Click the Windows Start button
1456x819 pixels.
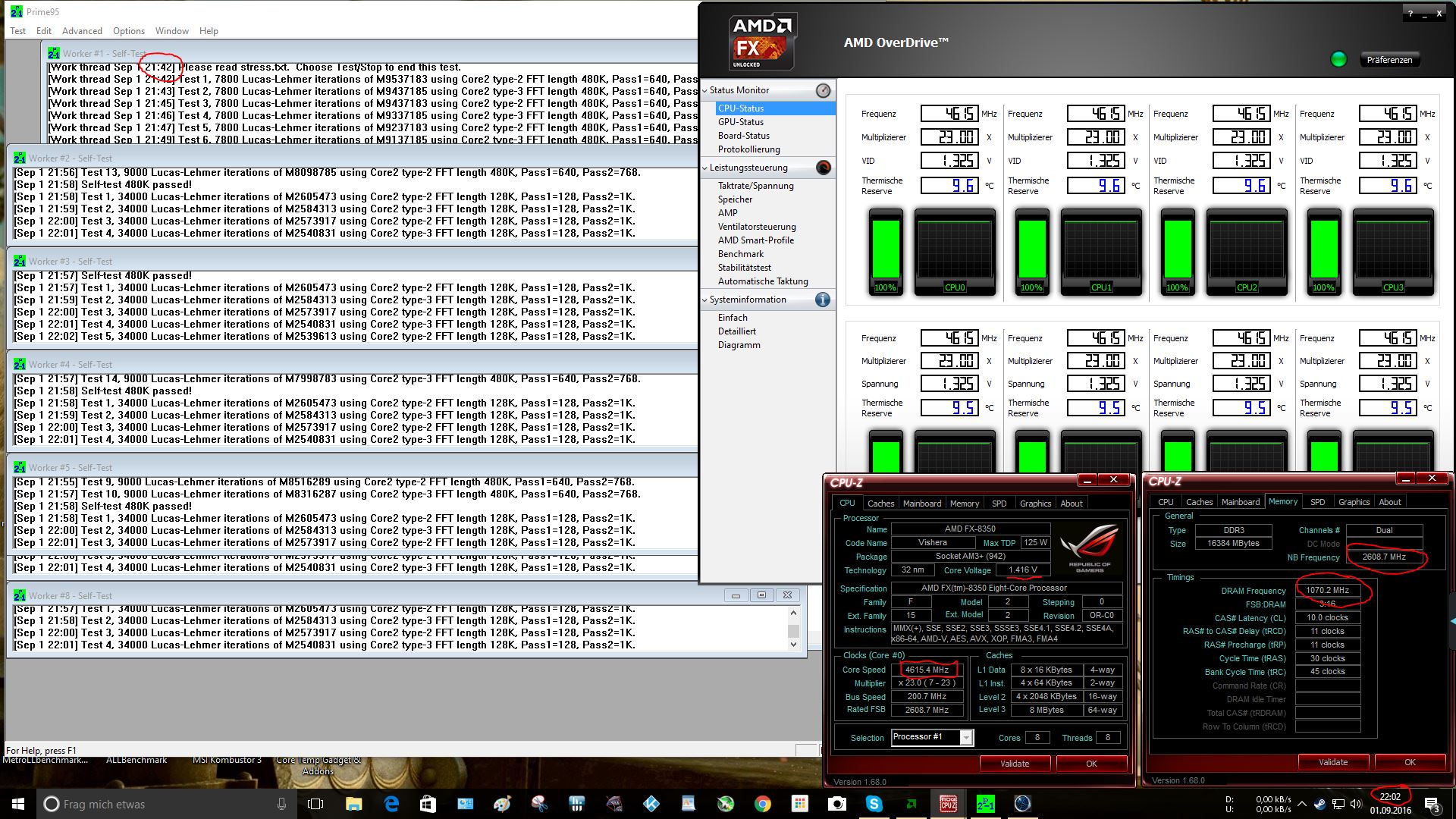[18, 804]
